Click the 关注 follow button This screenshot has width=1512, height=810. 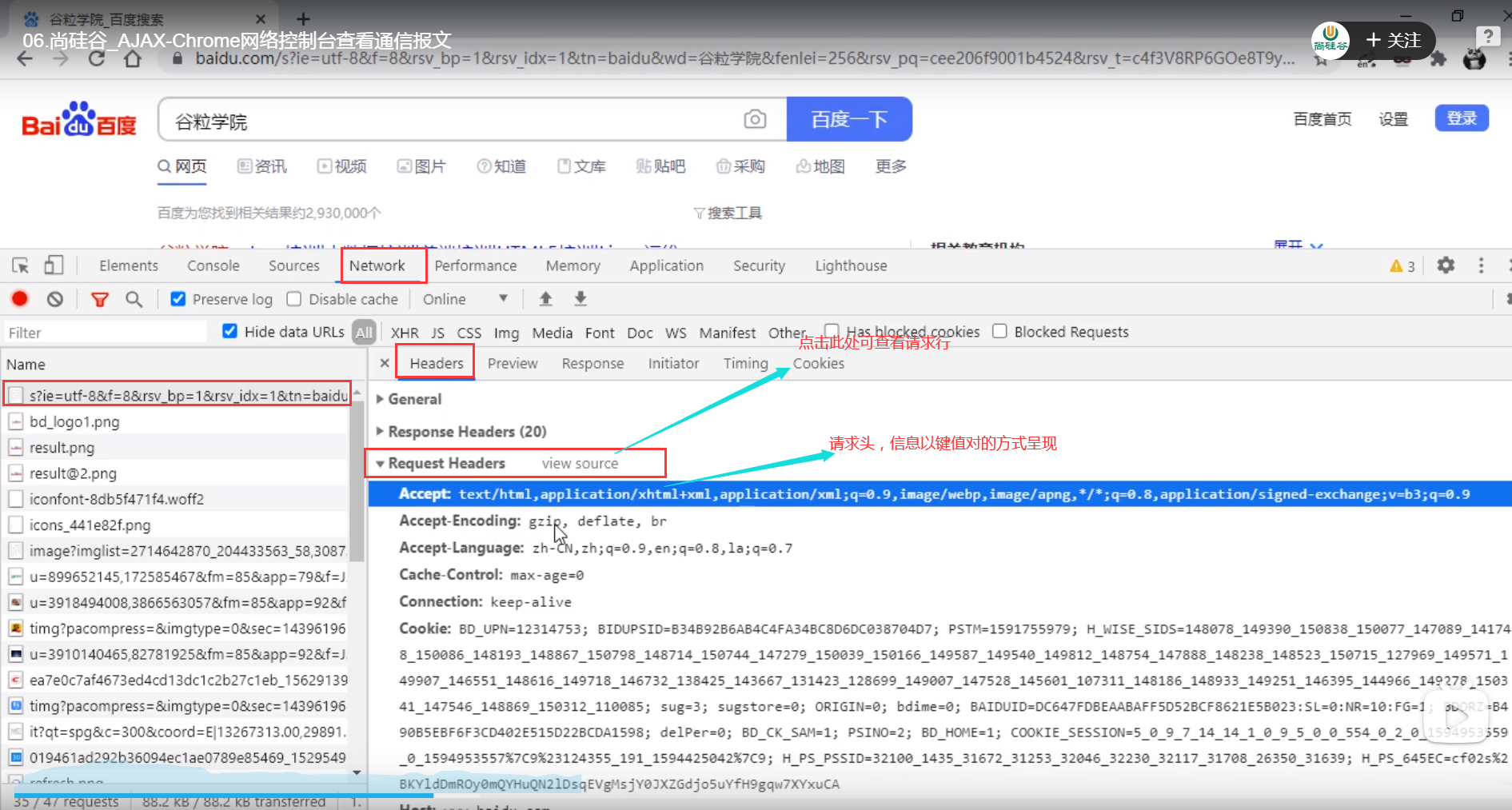tap(1393, 41)
